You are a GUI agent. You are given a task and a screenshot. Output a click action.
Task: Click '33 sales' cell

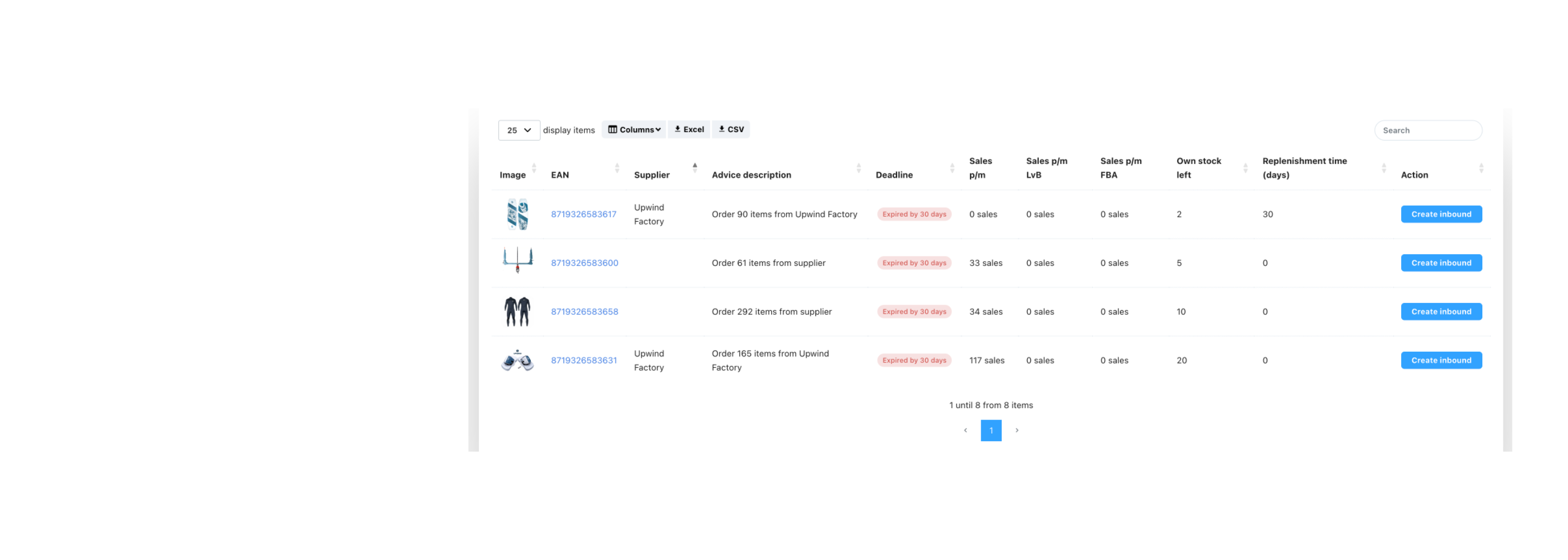(x=986, y=263)
